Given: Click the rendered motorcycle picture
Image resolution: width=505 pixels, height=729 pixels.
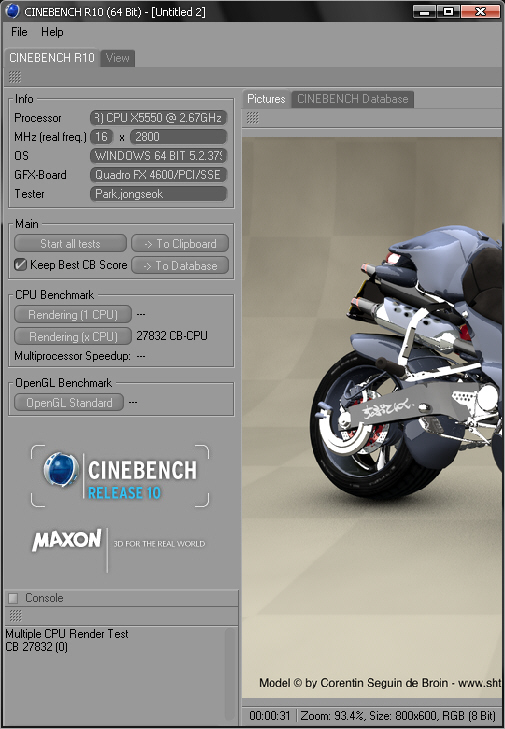Looking at the screenshot, I should [372, 417].
